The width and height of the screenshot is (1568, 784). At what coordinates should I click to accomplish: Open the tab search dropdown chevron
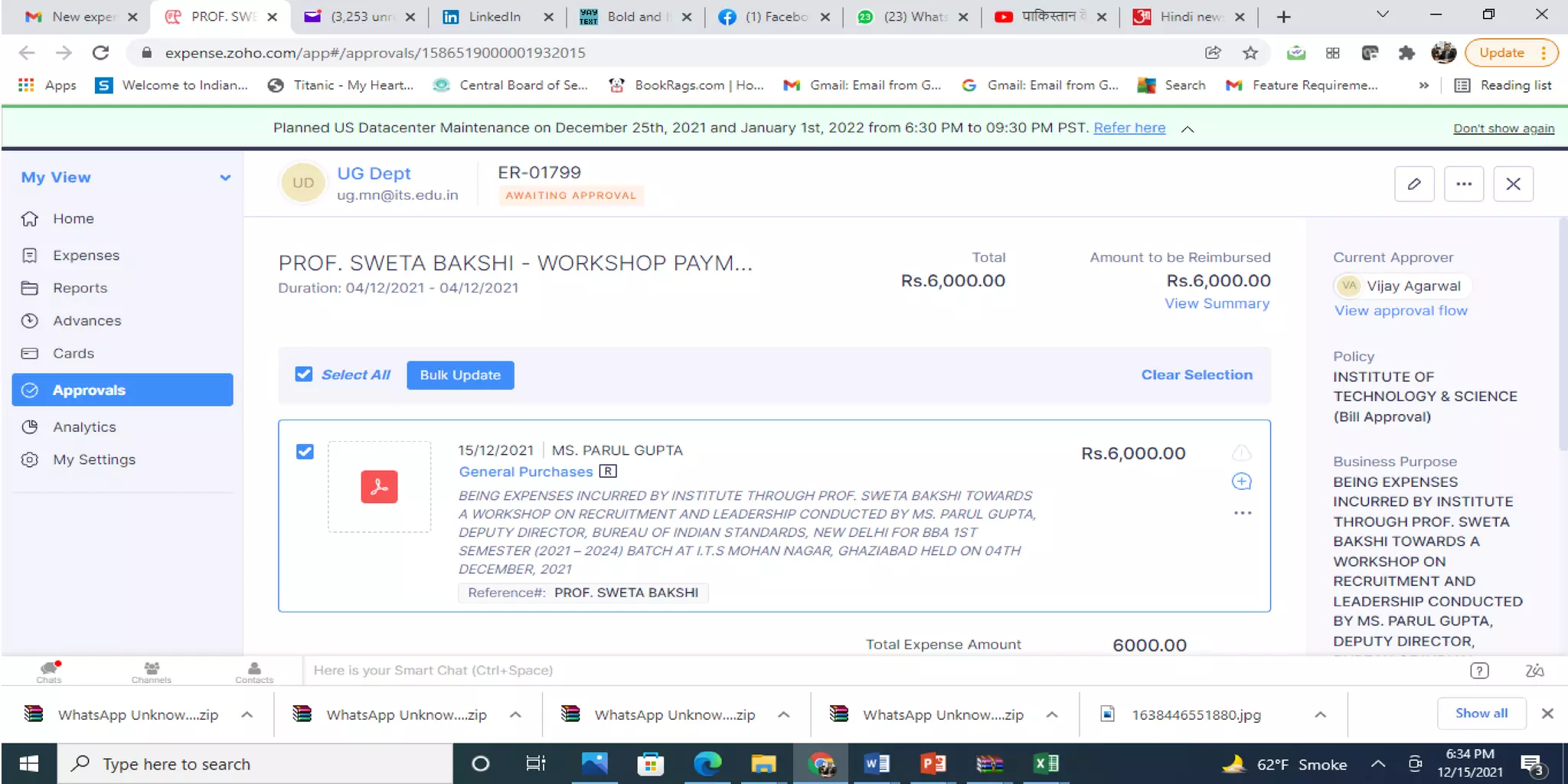coord(1382,15)
